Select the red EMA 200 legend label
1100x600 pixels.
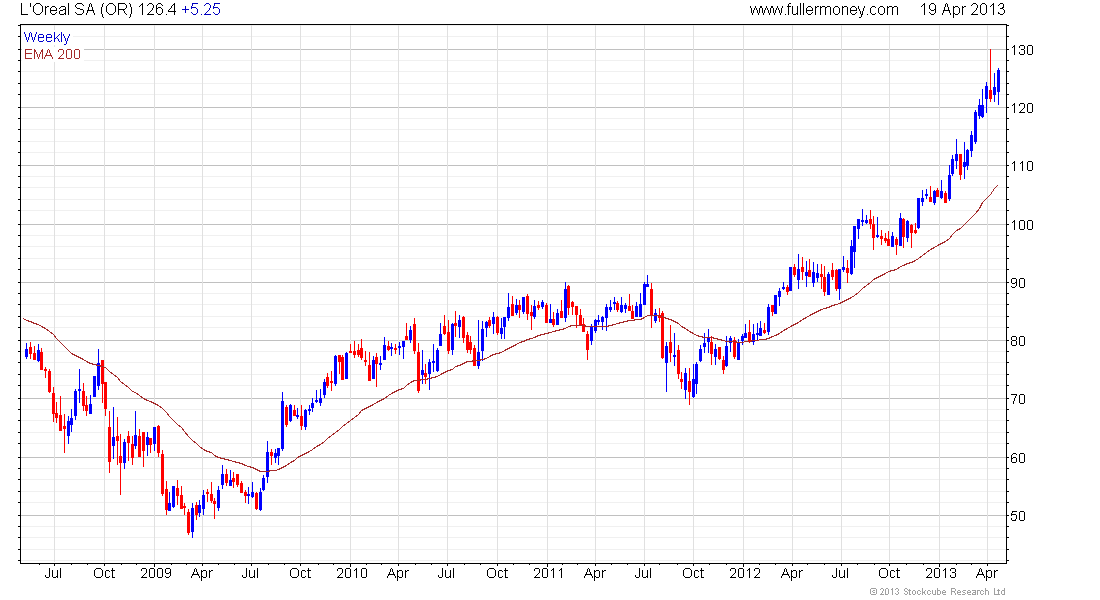pos(52,54)
